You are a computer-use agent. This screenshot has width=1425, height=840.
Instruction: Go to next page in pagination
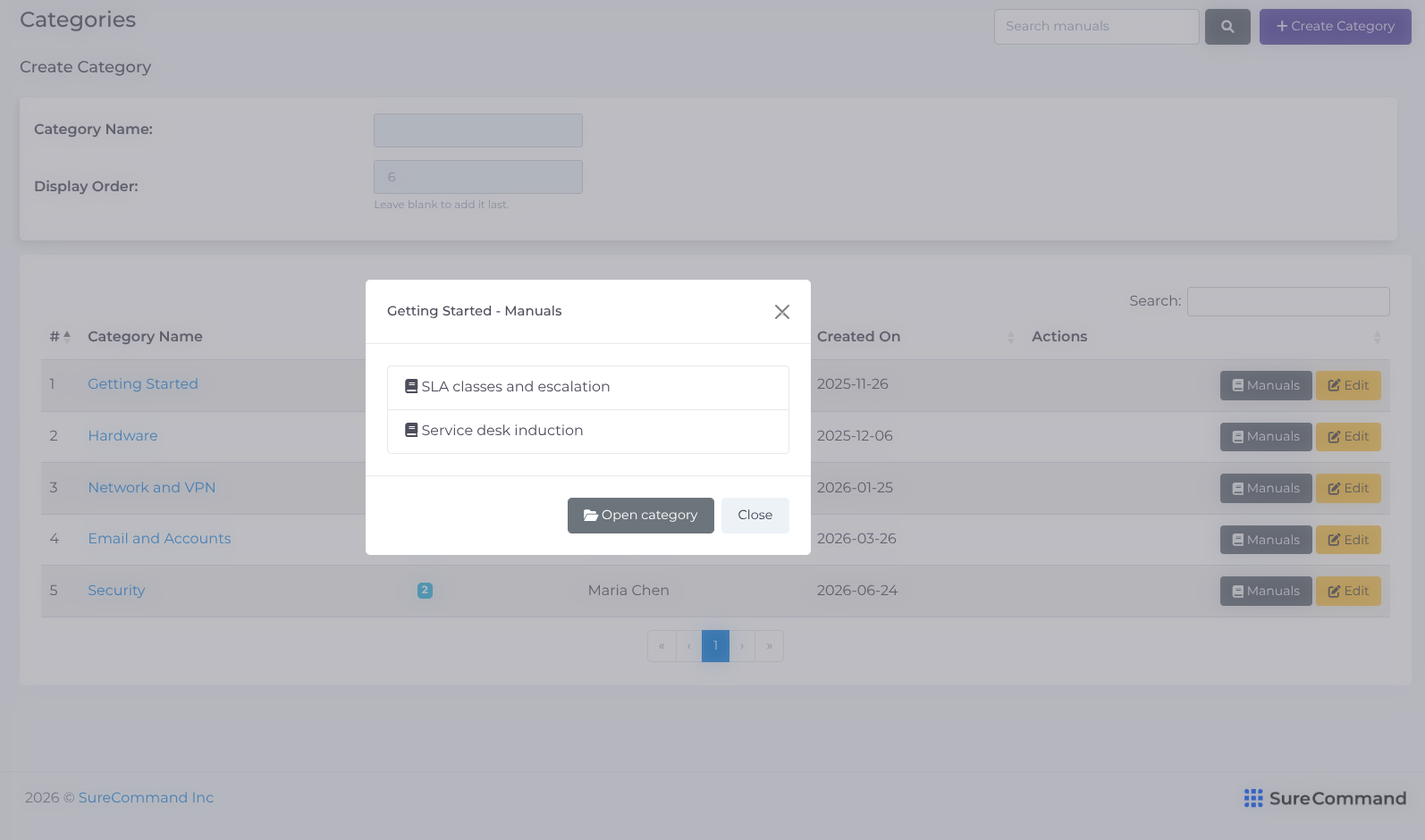[x=742, y=646]
